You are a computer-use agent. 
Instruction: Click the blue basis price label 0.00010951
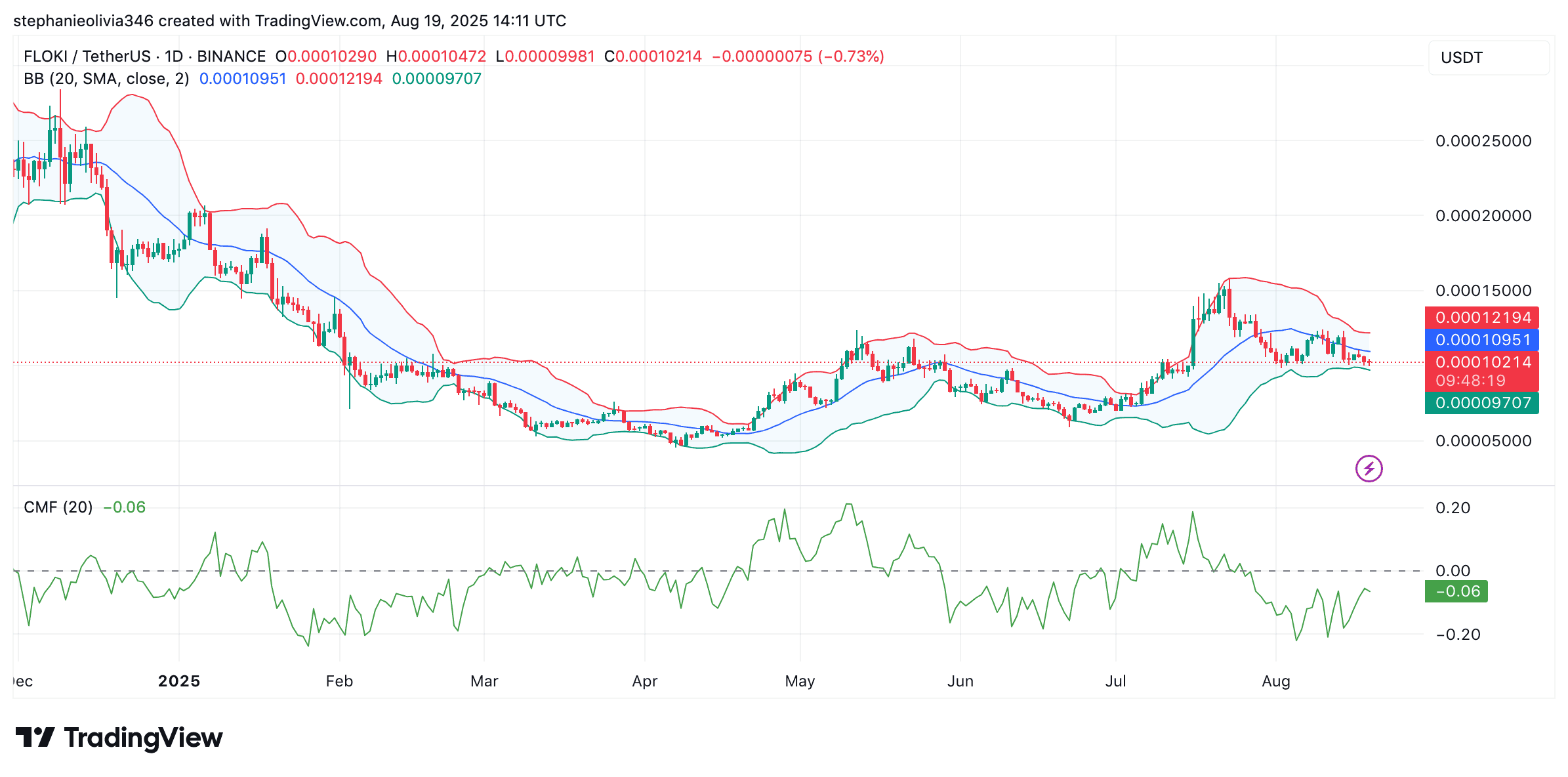coord(1482,340)
